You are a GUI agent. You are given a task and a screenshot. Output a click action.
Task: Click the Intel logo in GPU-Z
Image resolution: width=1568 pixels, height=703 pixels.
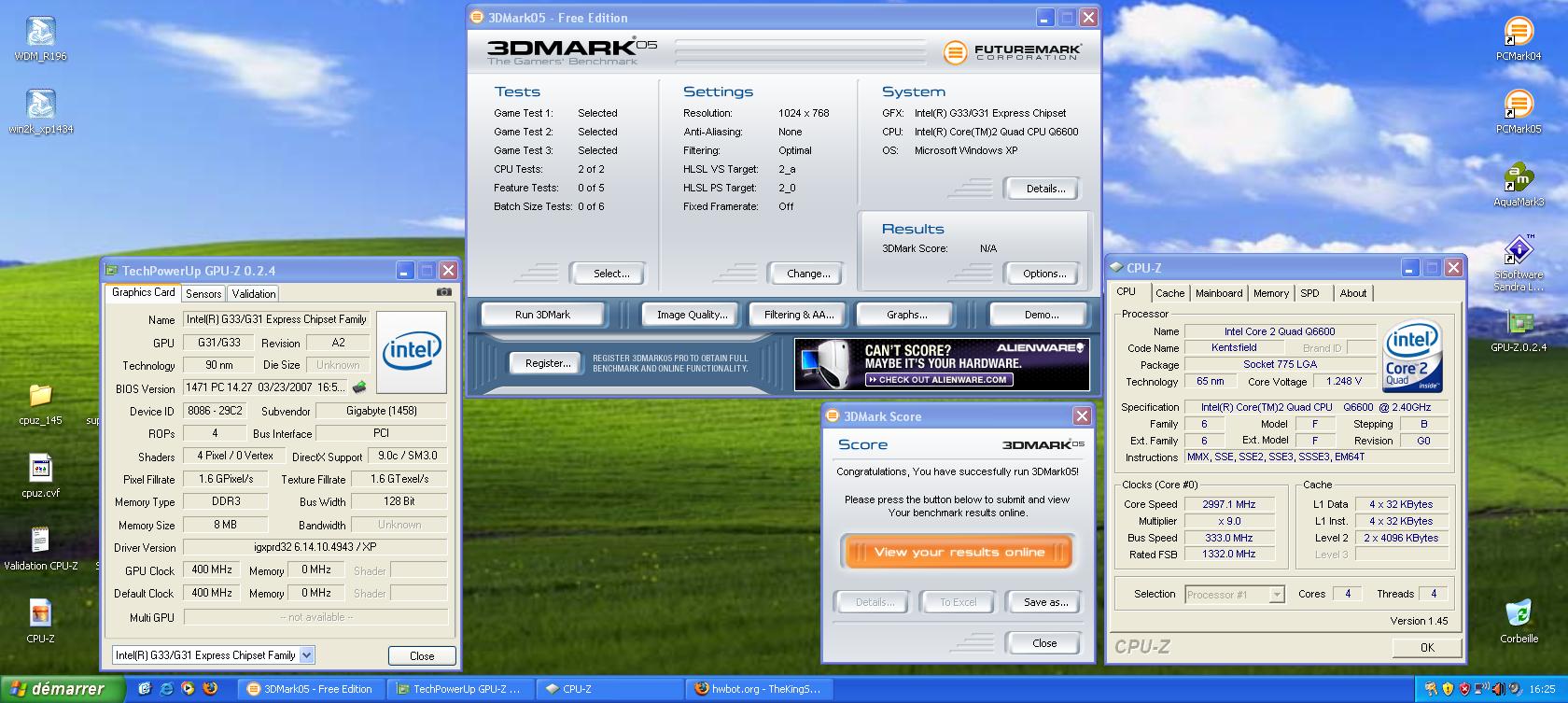click(x=412, y=351)
